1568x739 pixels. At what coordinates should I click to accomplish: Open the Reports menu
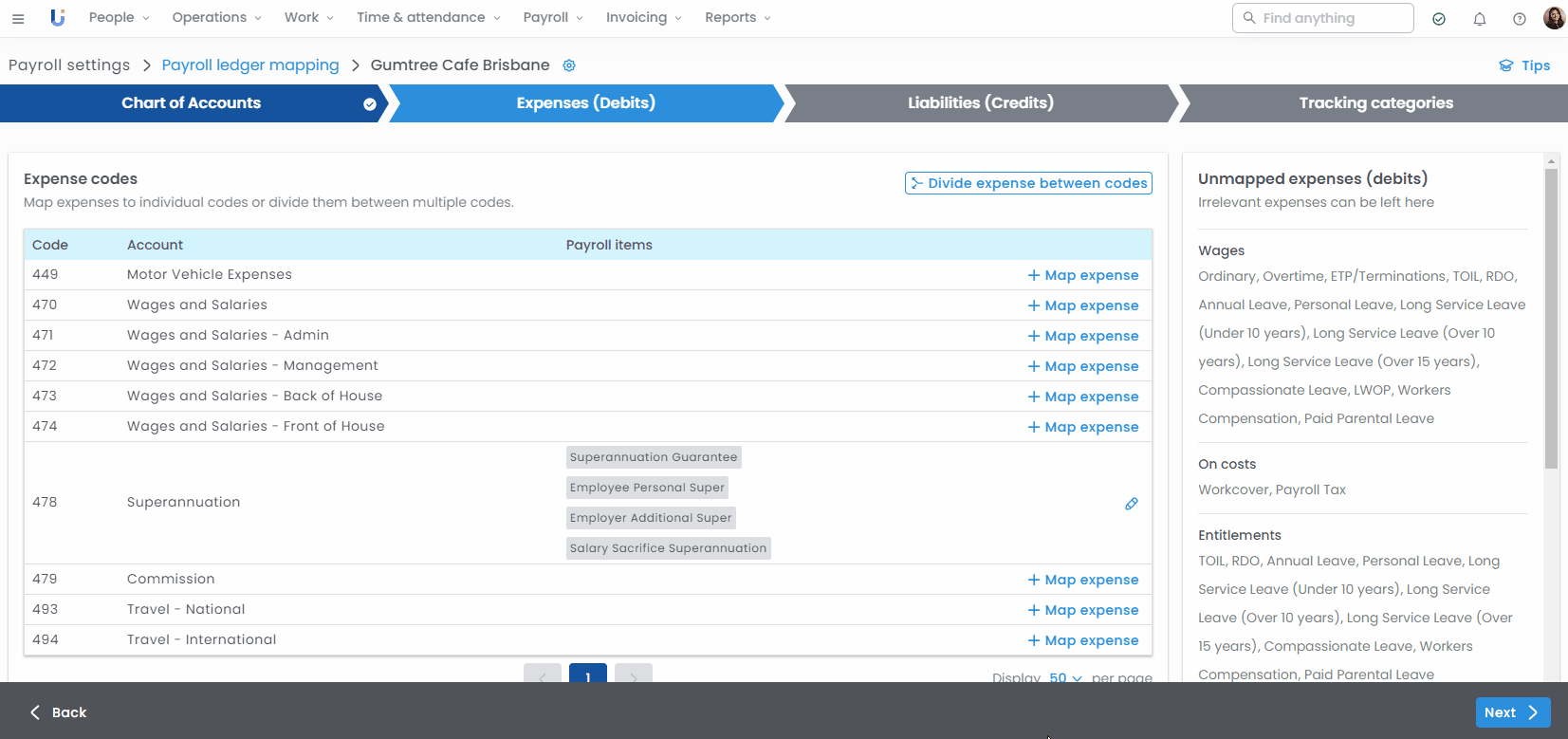pos(737,18)
